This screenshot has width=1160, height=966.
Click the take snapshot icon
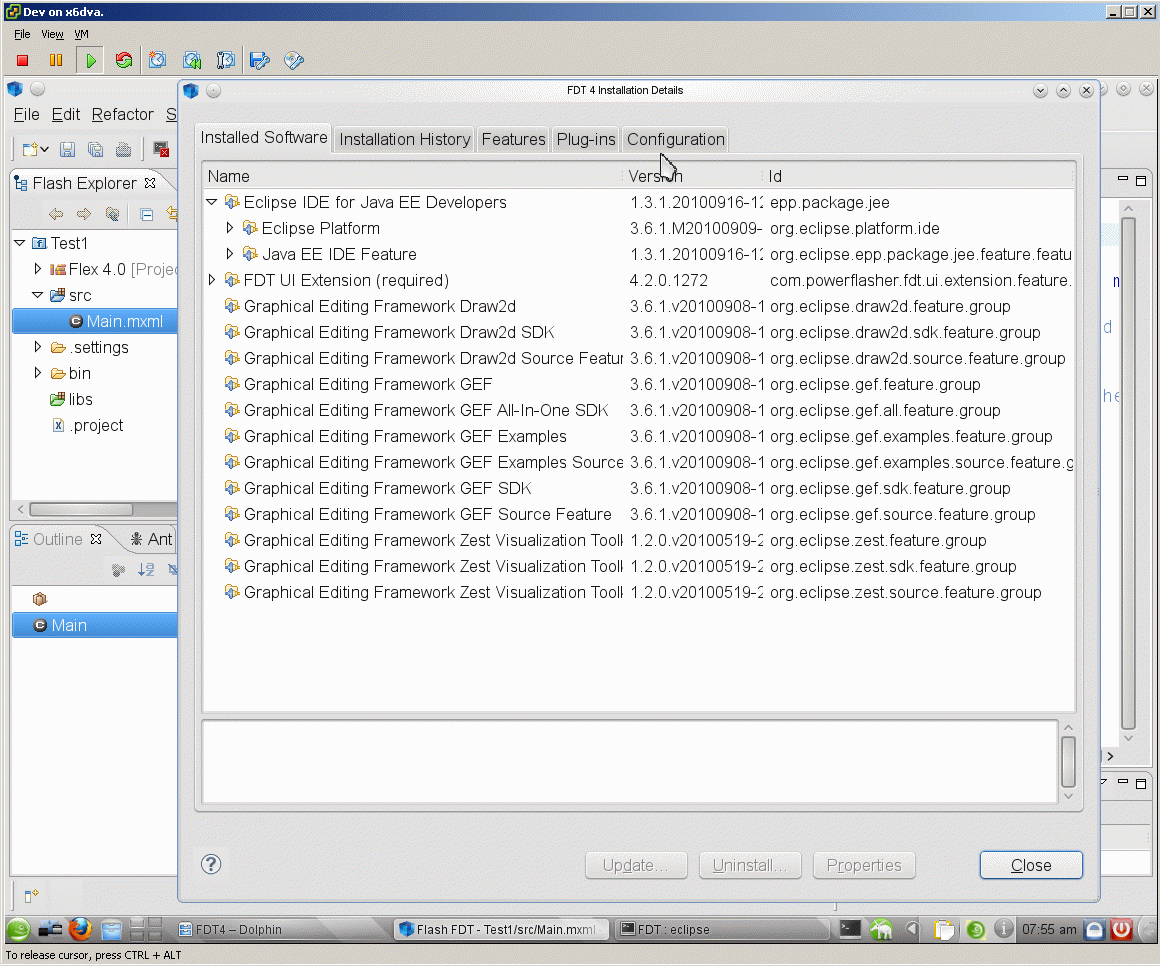pyautogui.click(x=157, y=61)
